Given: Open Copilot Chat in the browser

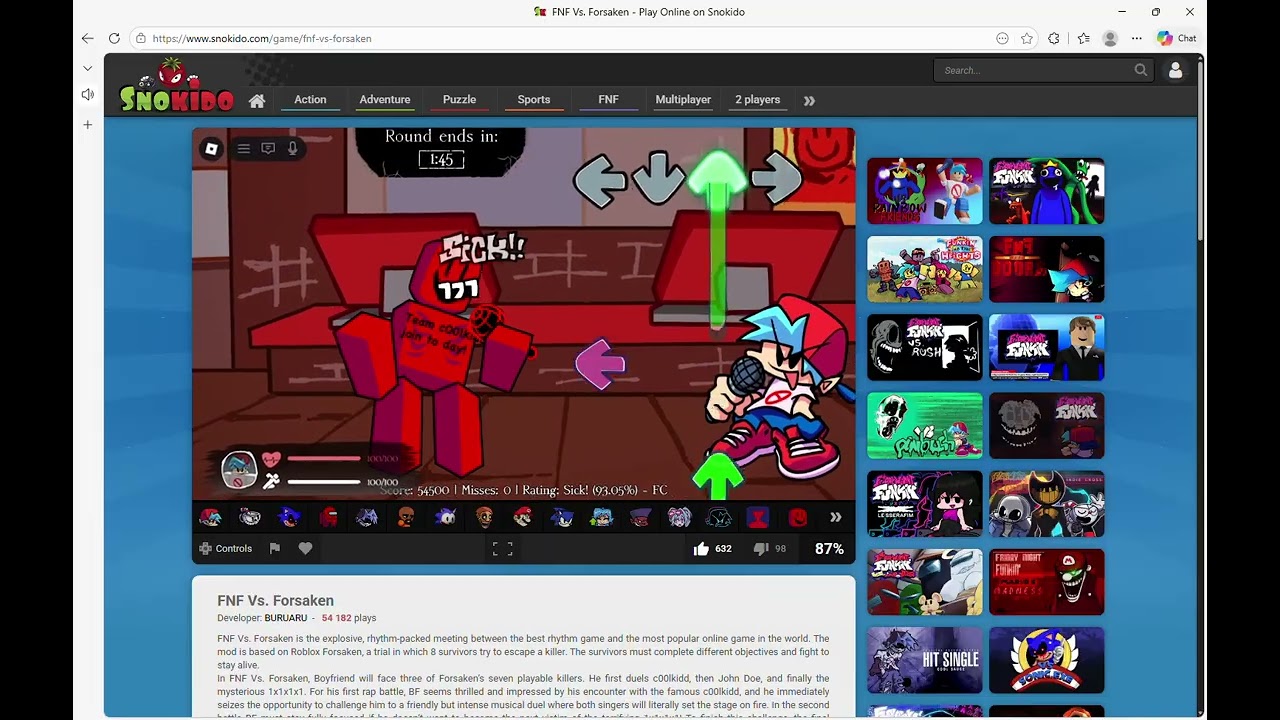Looking at the screenshot, I should (x=1177, y=38).
